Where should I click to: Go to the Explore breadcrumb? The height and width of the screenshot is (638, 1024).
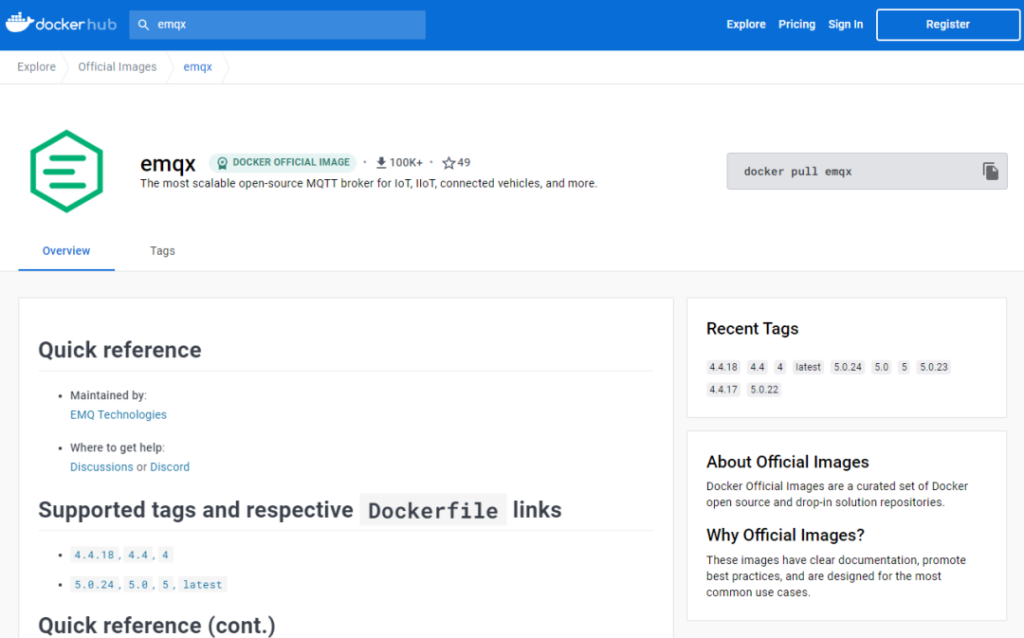pos(37,67)
